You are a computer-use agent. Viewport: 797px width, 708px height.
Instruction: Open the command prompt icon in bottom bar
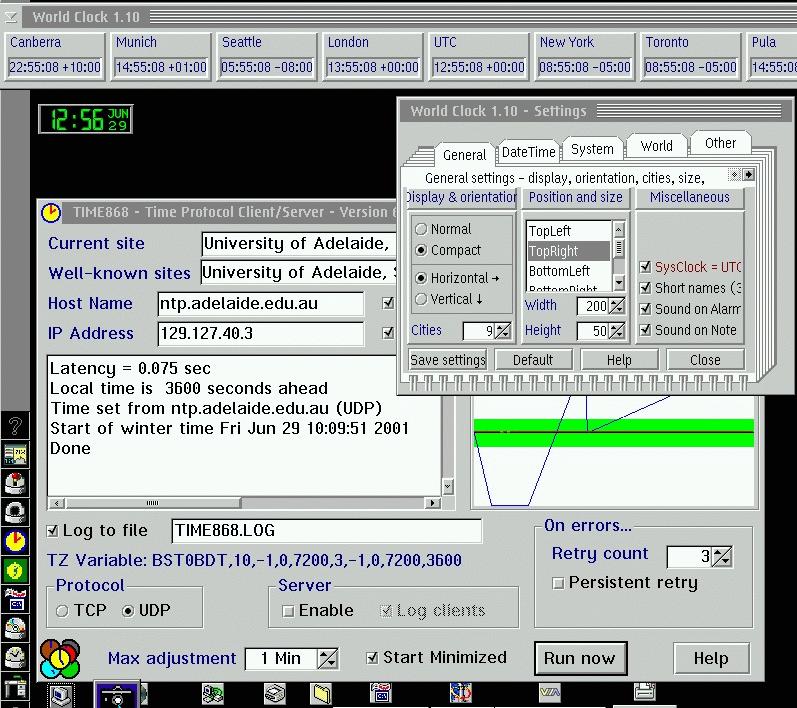381,693
